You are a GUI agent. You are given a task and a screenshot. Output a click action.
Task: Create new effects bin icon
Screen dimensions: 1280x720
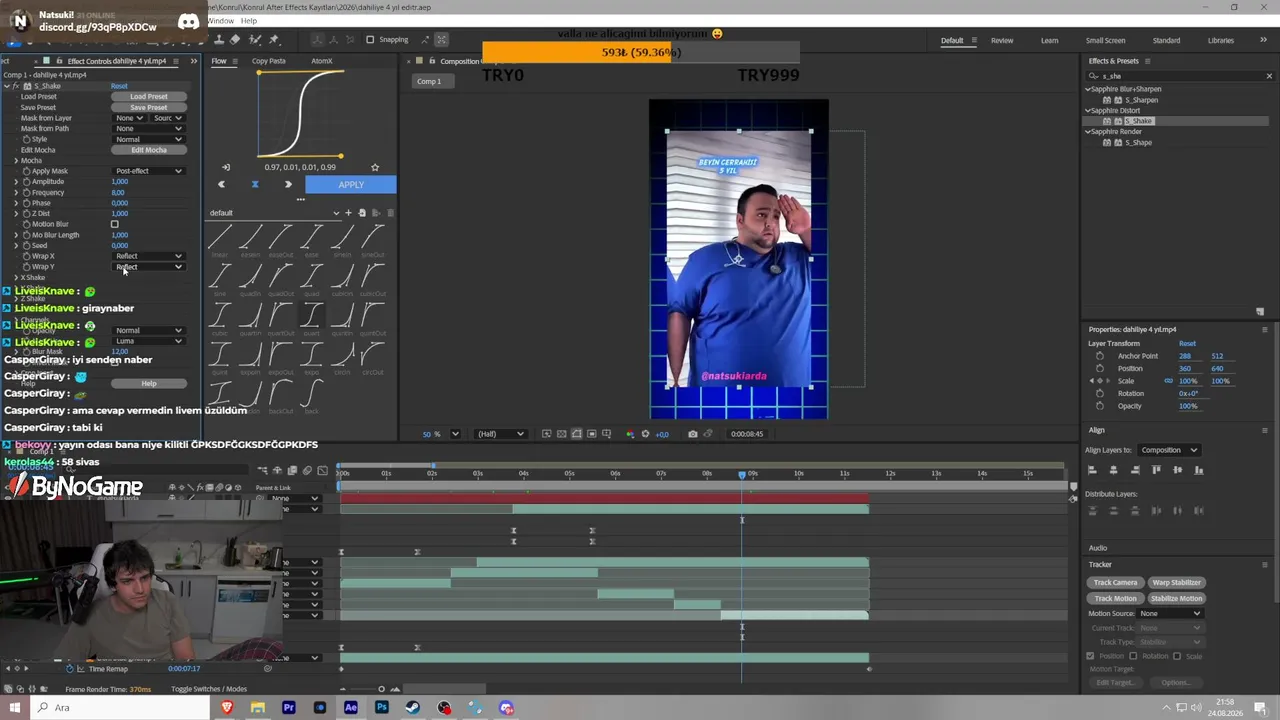[x=1259, y=312]
